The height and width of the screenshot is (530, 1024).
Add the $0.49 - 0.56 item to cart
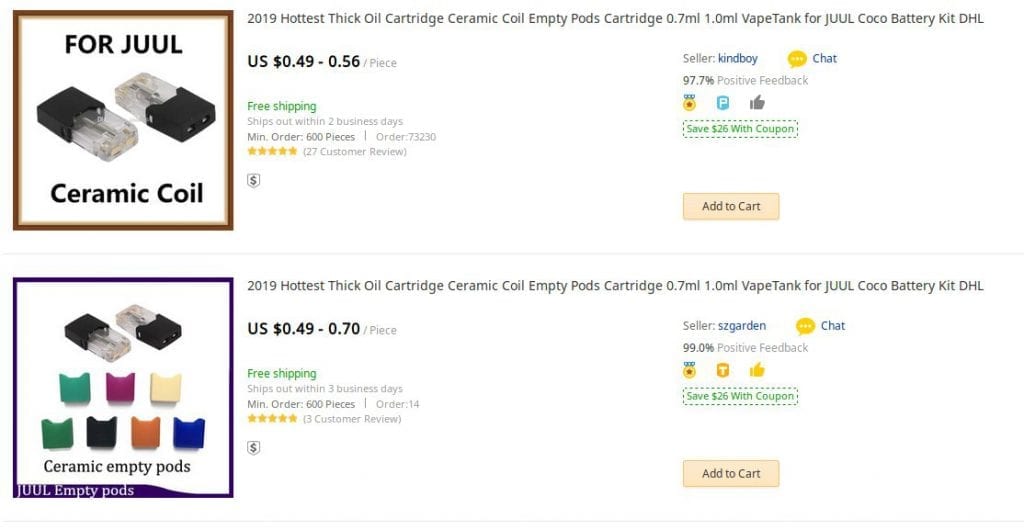(731, 206)
